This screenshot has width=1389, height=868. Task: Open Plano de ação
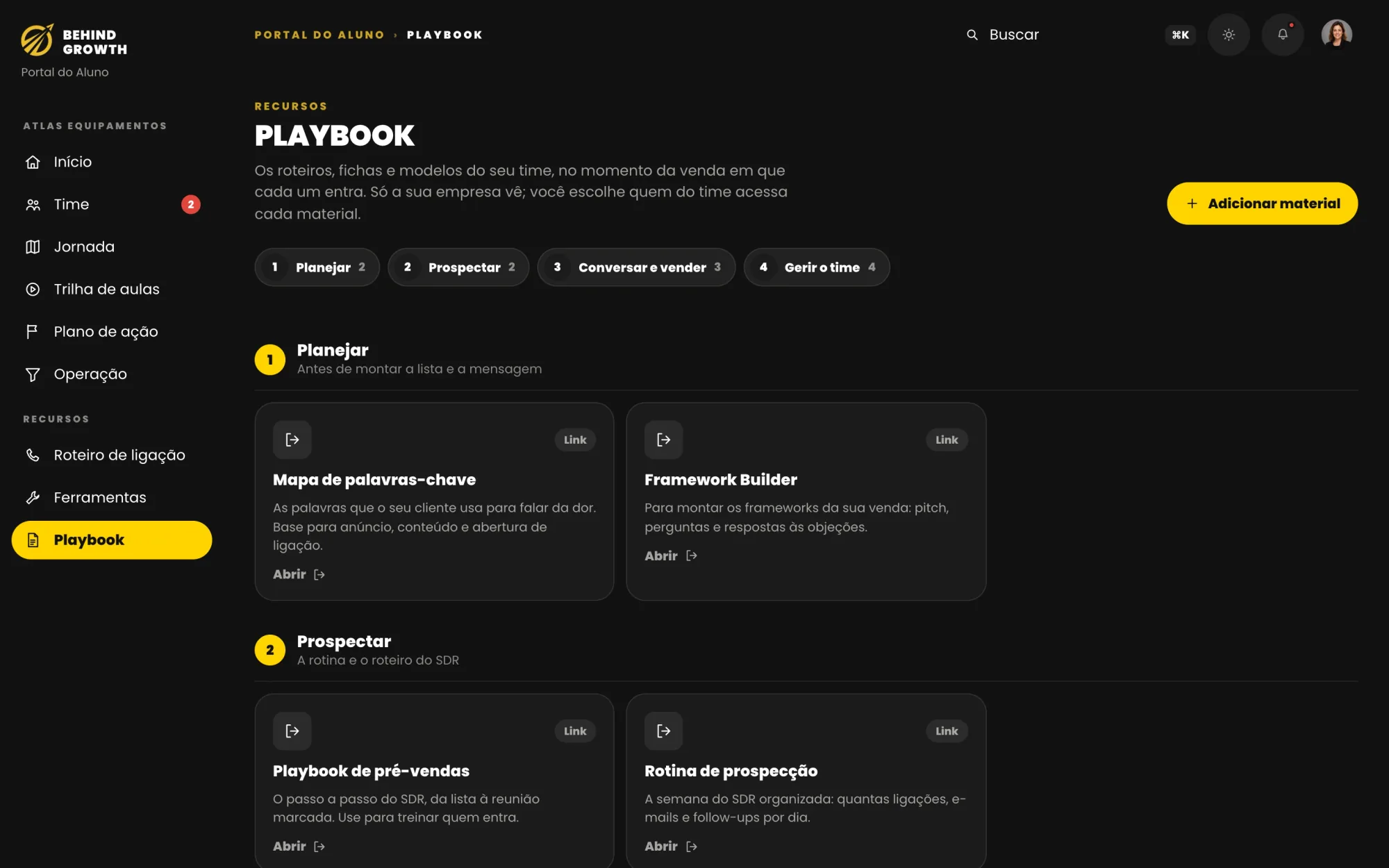coord(112,331)
